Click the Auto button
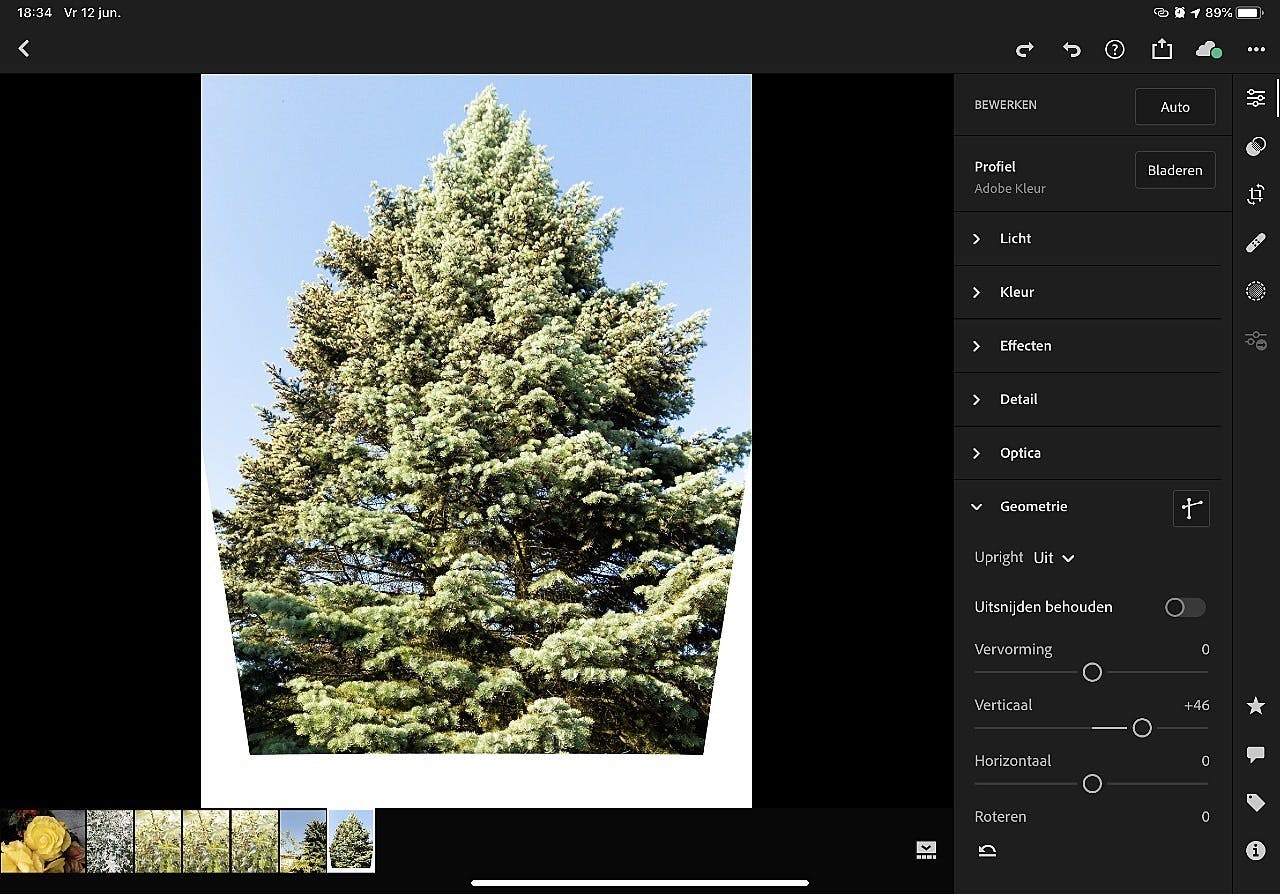1280x894 pixels. click(1175, 107)
